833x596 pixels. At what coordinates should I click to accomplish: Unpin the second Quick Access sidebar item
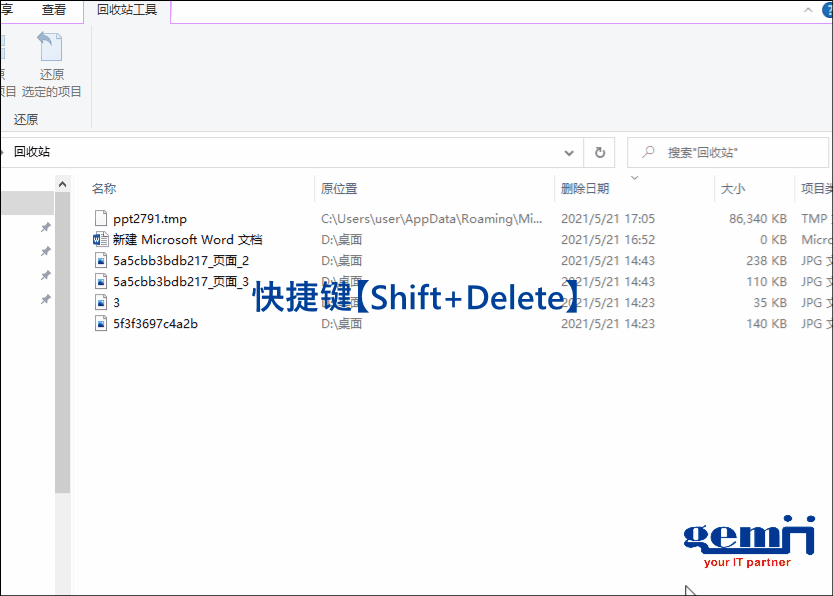click(44, 252)
